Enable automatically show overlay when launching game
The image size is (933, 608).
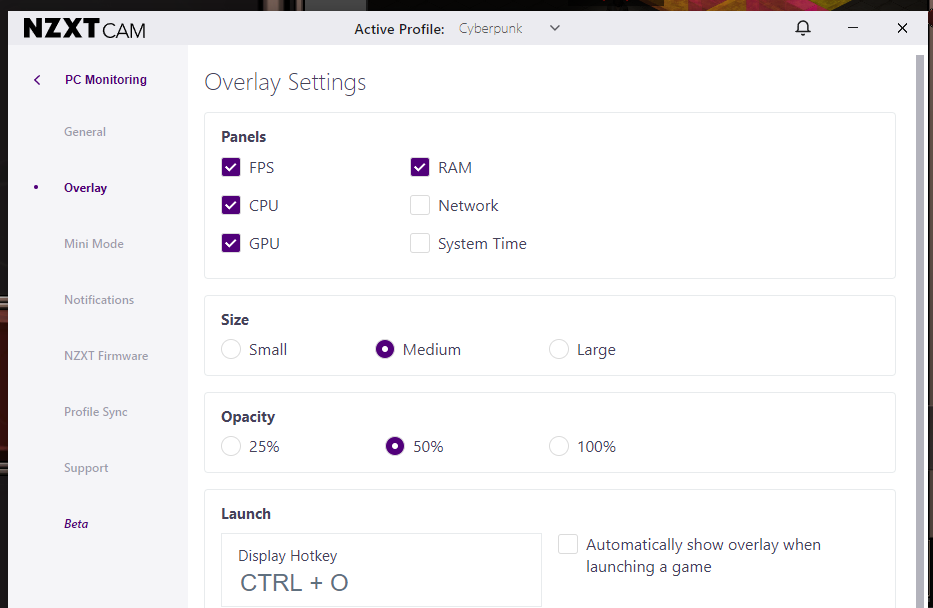(568, 545)
